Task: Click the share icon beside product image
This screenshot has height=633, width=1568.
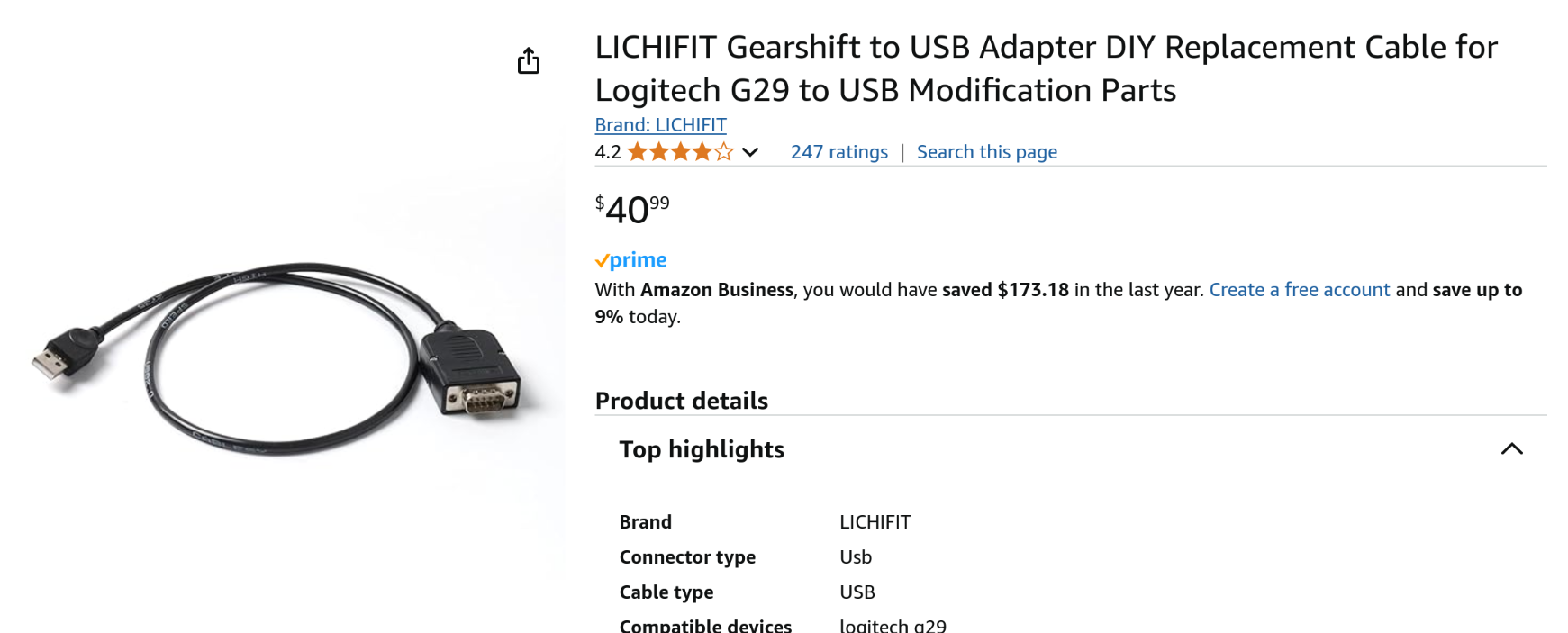Action: coord(529,61)
